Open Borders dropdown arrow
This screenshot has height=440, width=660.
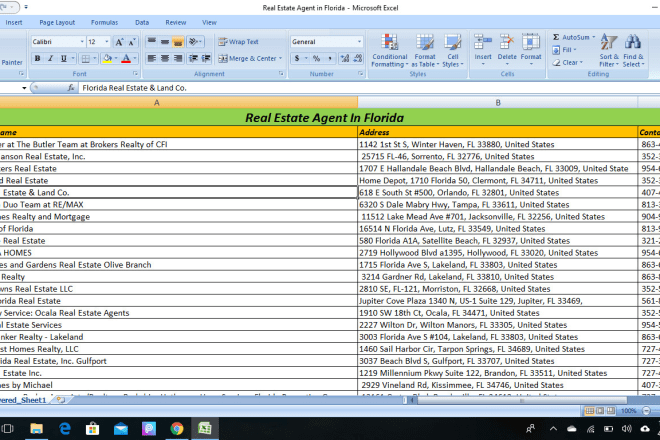coord(95,59)
